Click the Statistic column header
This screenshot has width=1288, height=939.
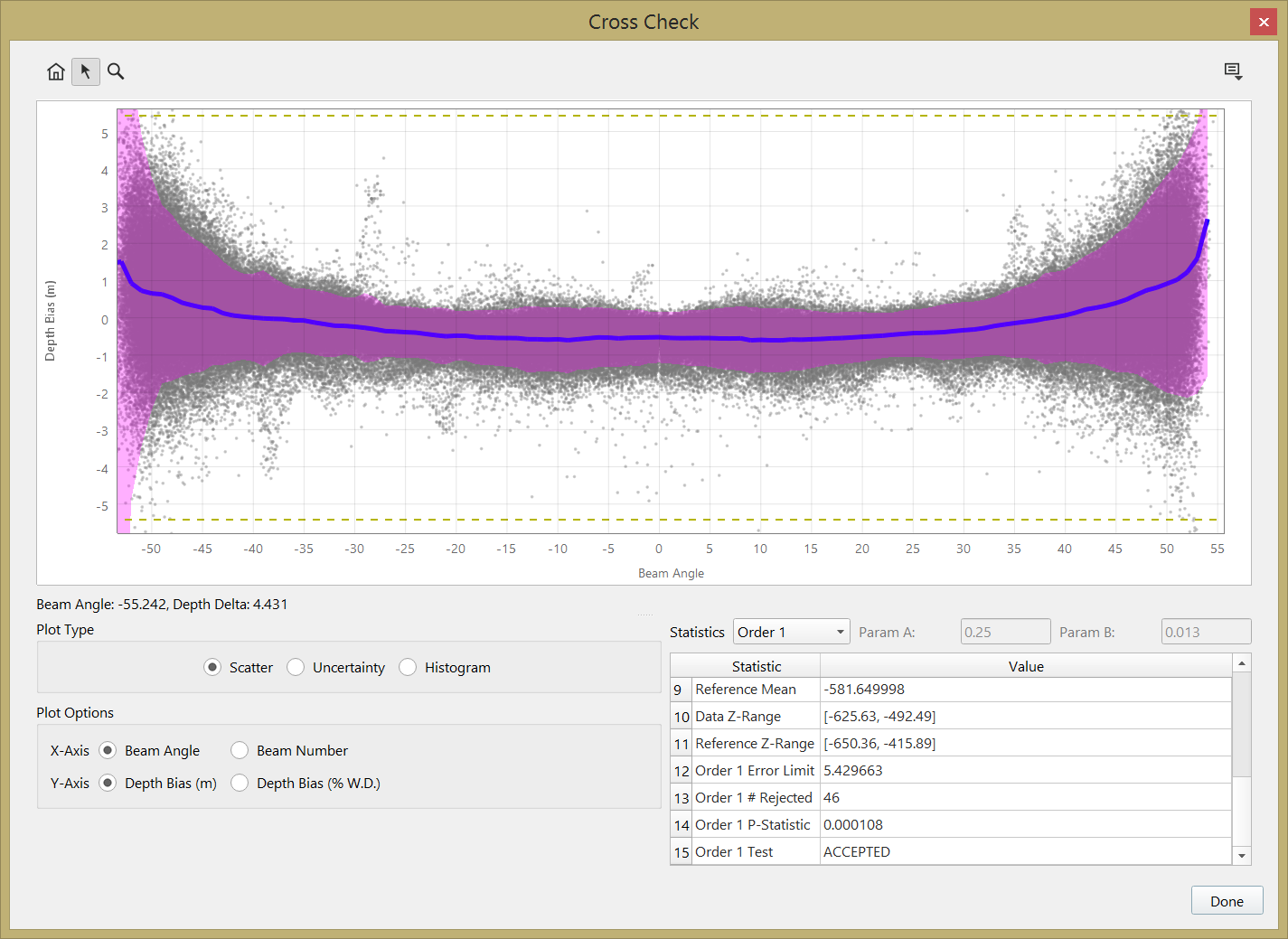coord(756,666)
